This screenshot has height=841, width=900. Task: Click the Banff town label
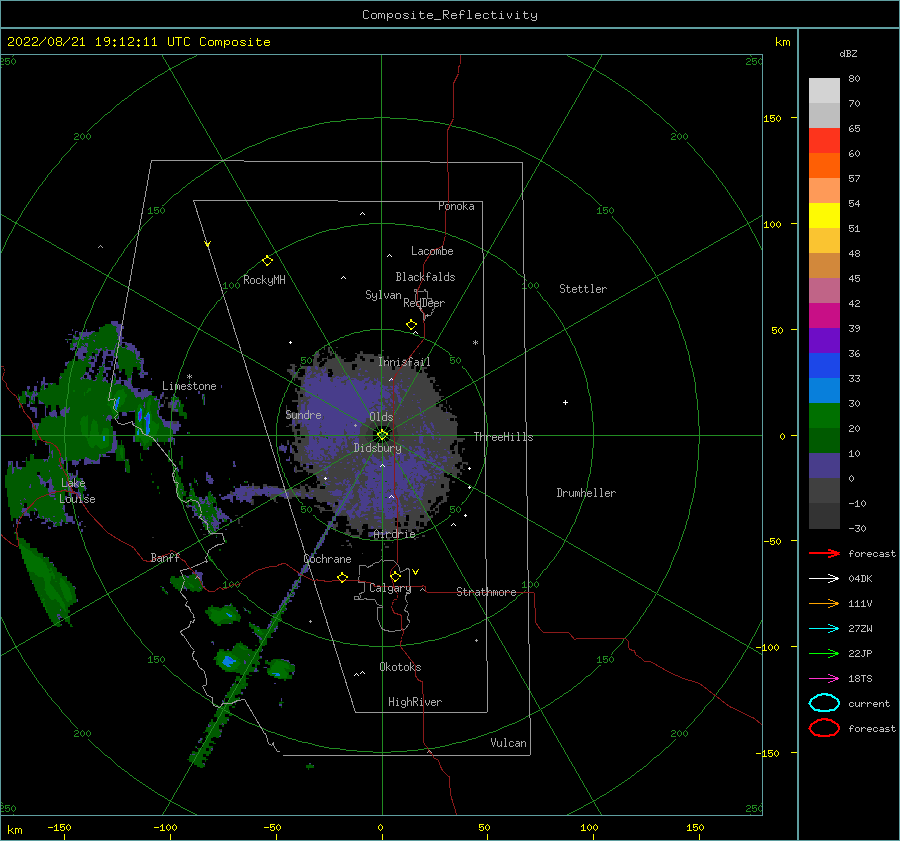[x=165, y=558]
